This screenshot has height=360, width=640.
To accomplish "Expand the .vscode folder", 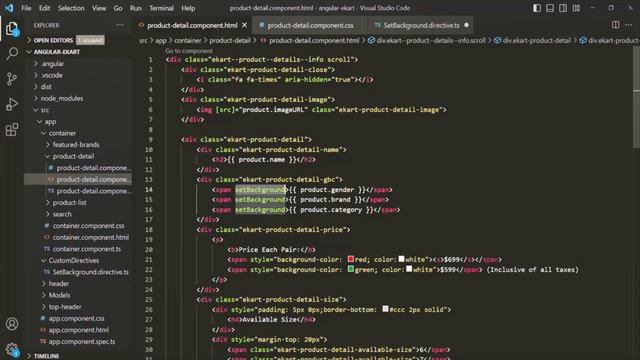I will click(52, 75).
